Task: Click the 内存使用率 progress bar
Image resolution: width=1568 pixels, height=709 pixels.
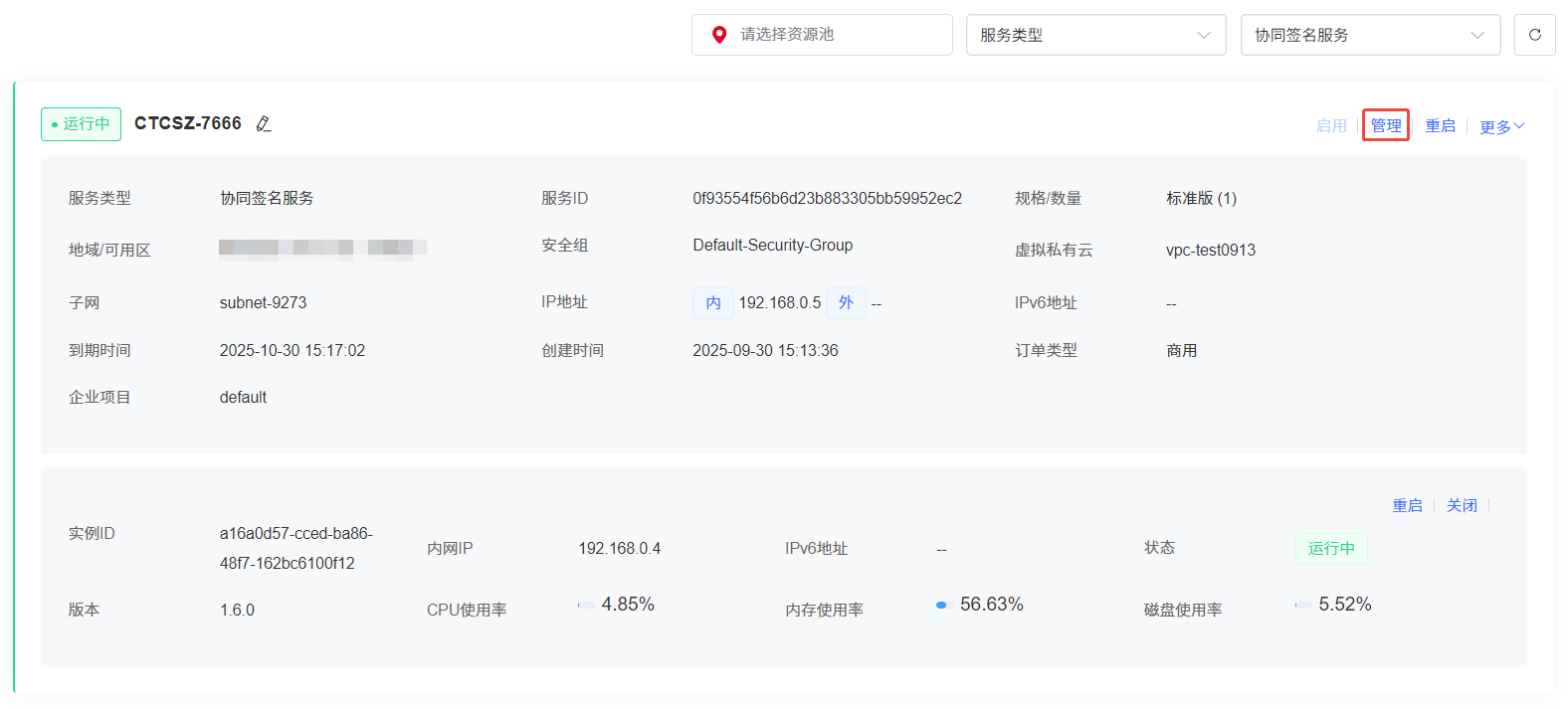Action: click(944, 605)
